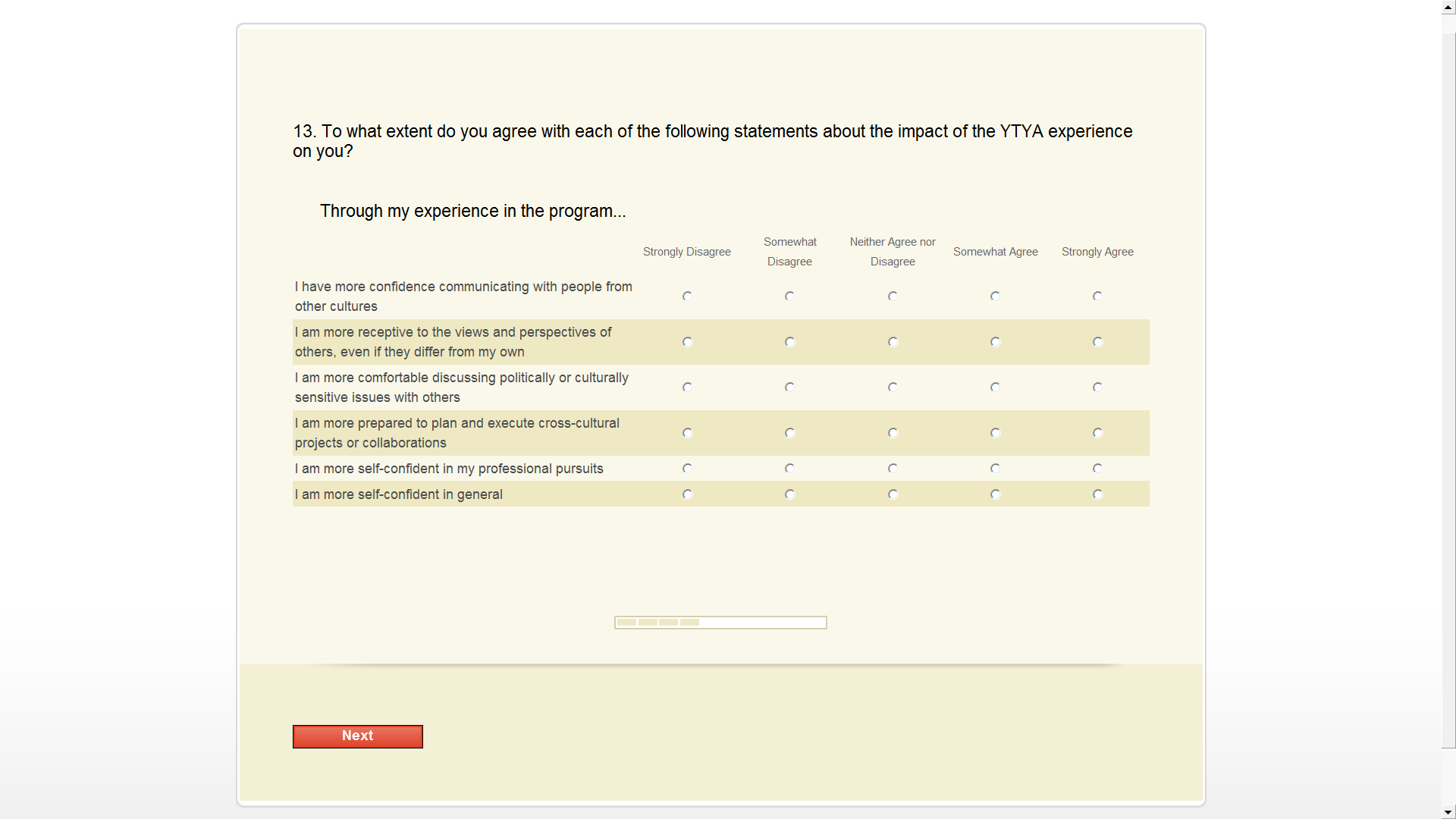Select Neither Agree nor Disagree for communicating with cultures

(893, 297)
